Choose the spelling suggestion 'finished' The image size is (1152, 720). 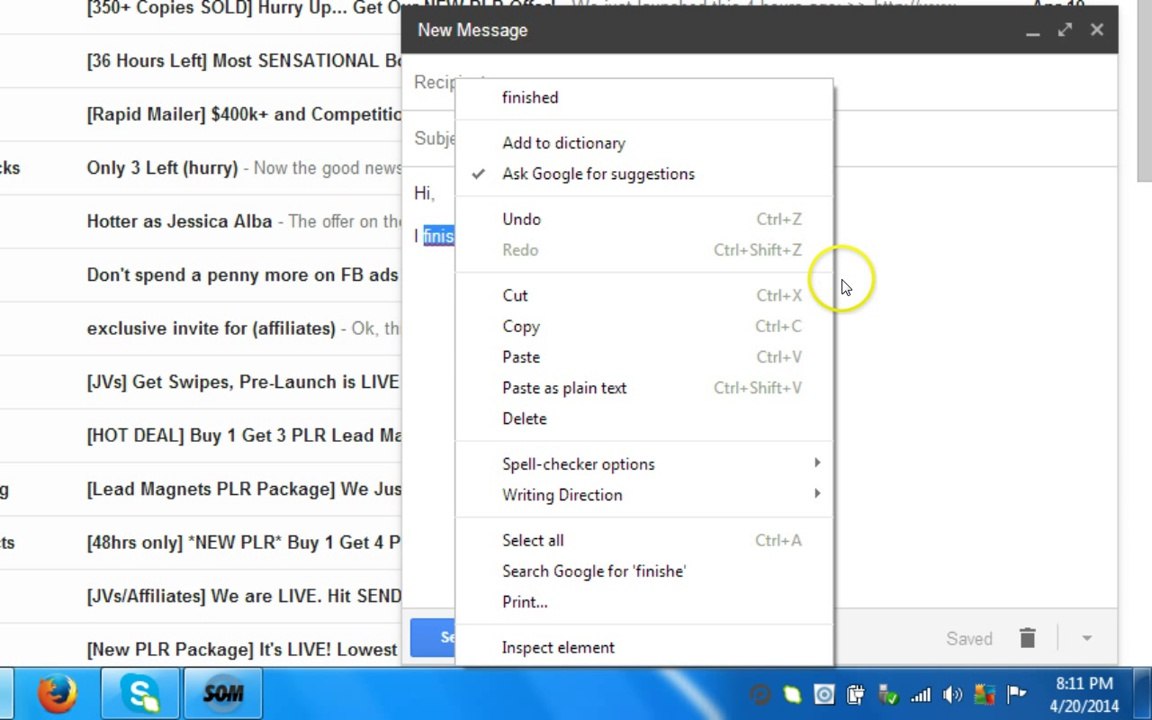pyautogui.click(x=644, y=98)
